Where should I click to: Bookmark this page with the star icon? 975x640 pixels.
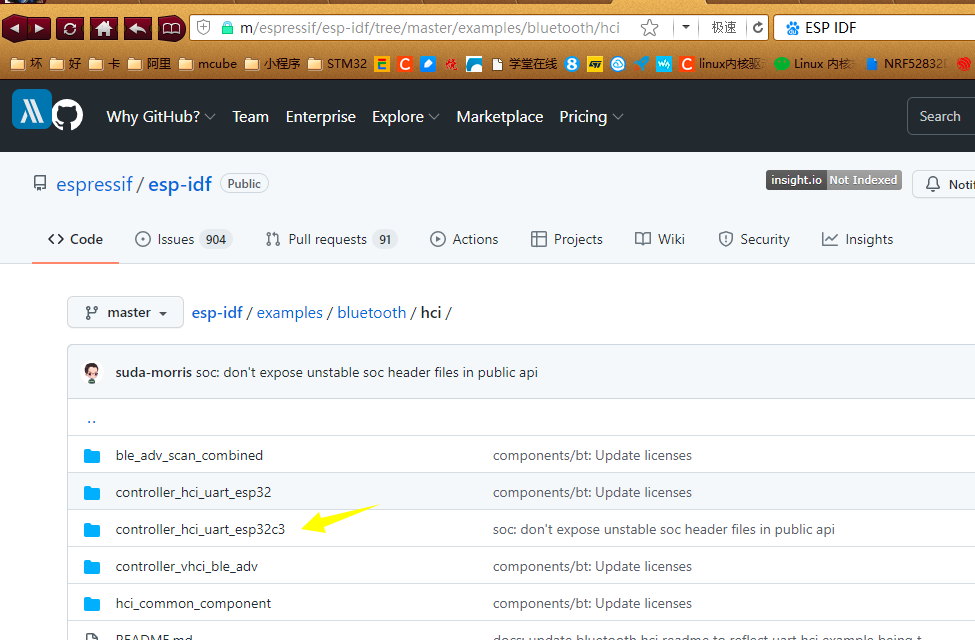(649, 27)
